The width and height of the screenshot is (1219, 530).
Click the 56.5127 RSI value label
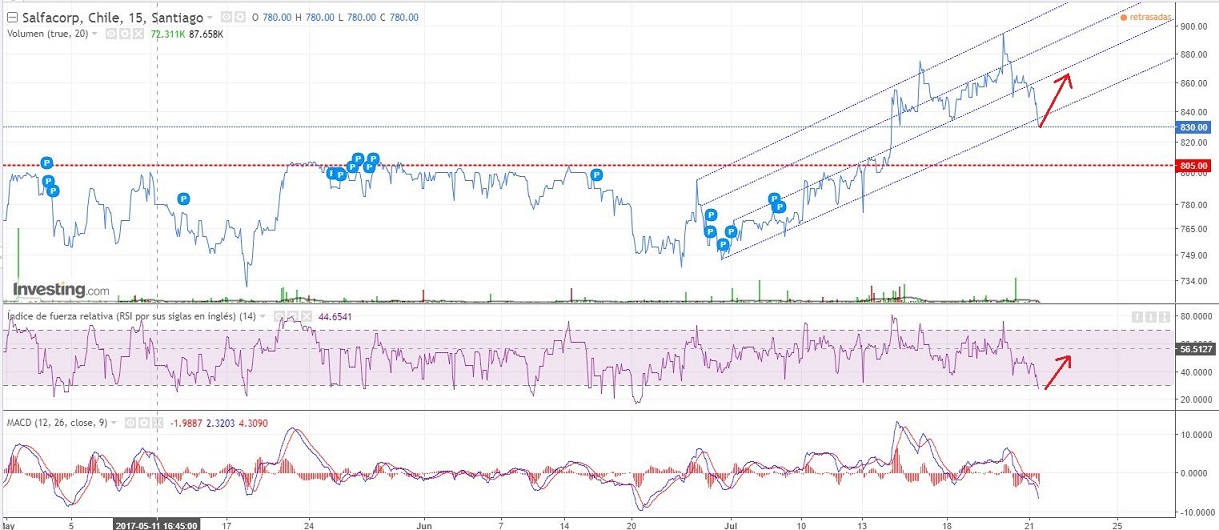click(1195, 349)
